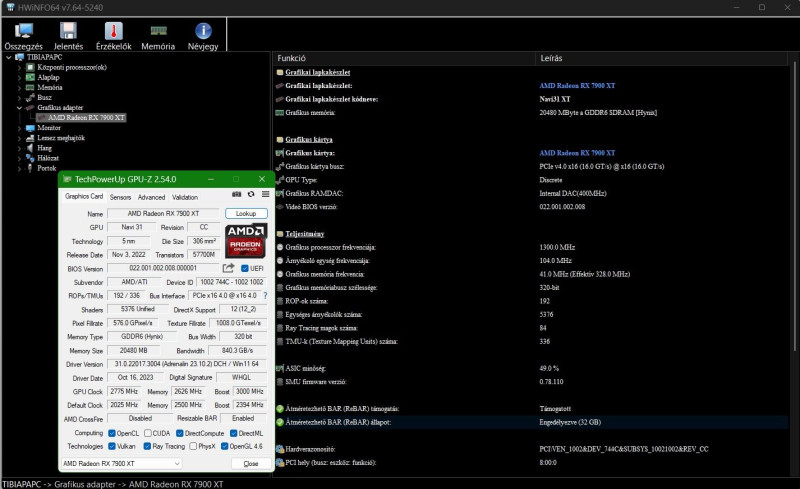Click the Hardverazonosító row icon
The image size is (800, 489).
click(280, 449)
